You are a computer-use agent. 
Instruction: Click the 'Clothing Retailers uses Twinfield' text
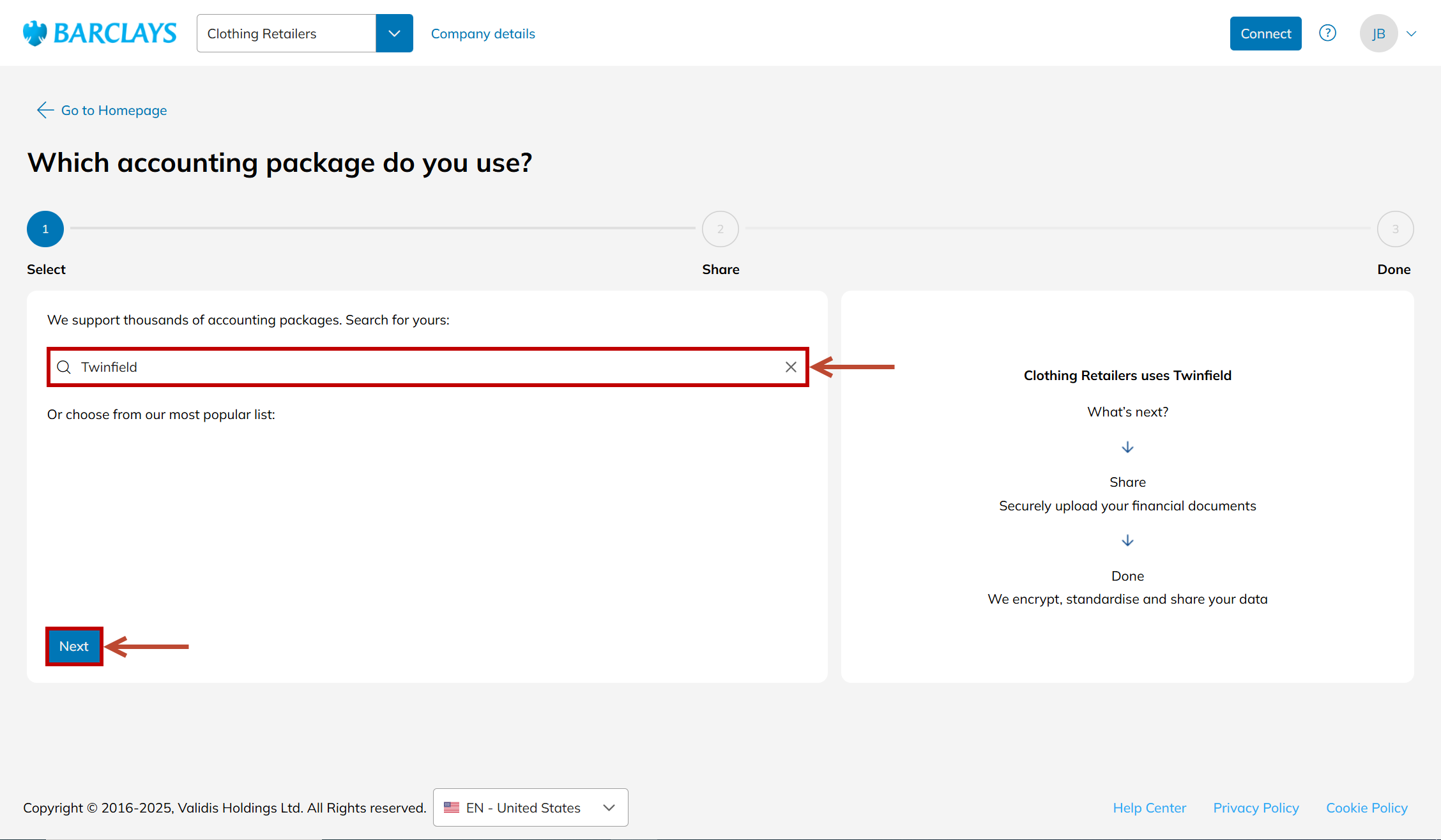[x=1127, y=376]
